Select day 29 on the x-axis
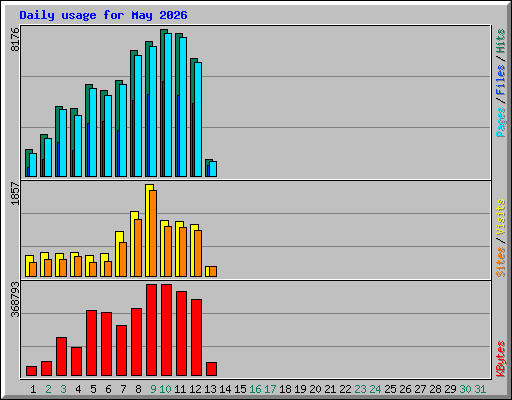Screen dimensions: 512x400 tap(450, 389)
